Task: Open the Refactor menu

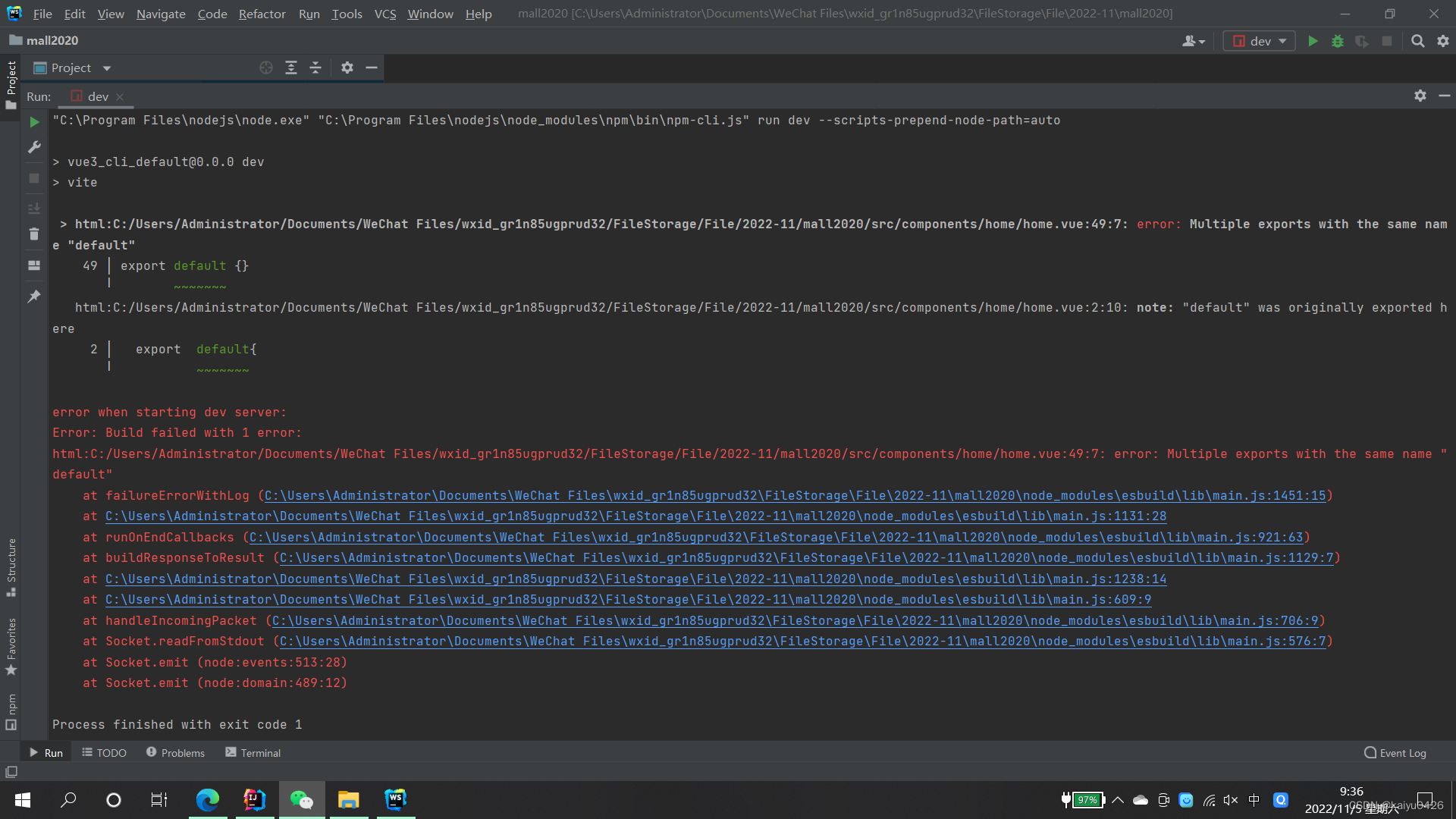Action: click(262, 14)
